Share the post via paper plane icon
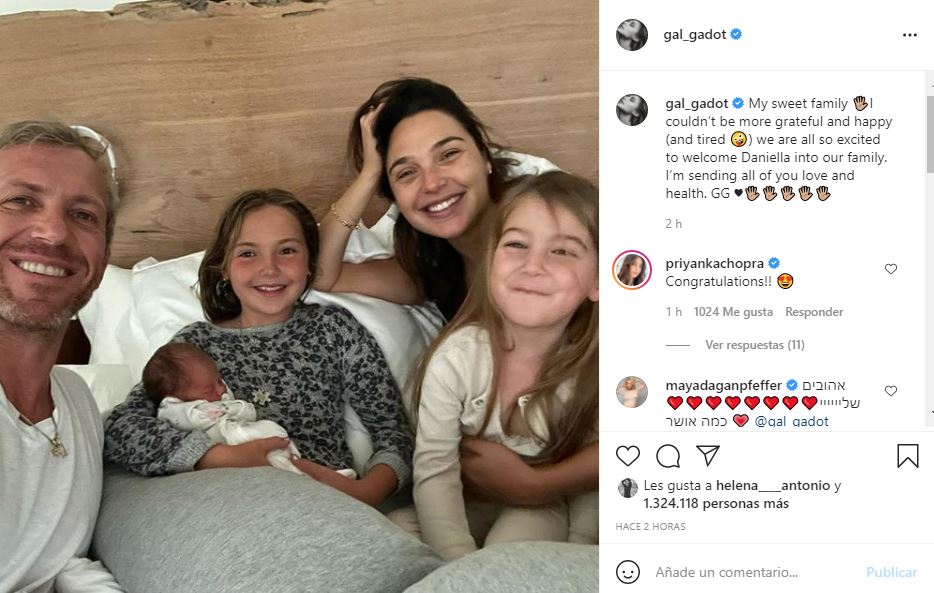The image size is (934, 593). [708, 455]
